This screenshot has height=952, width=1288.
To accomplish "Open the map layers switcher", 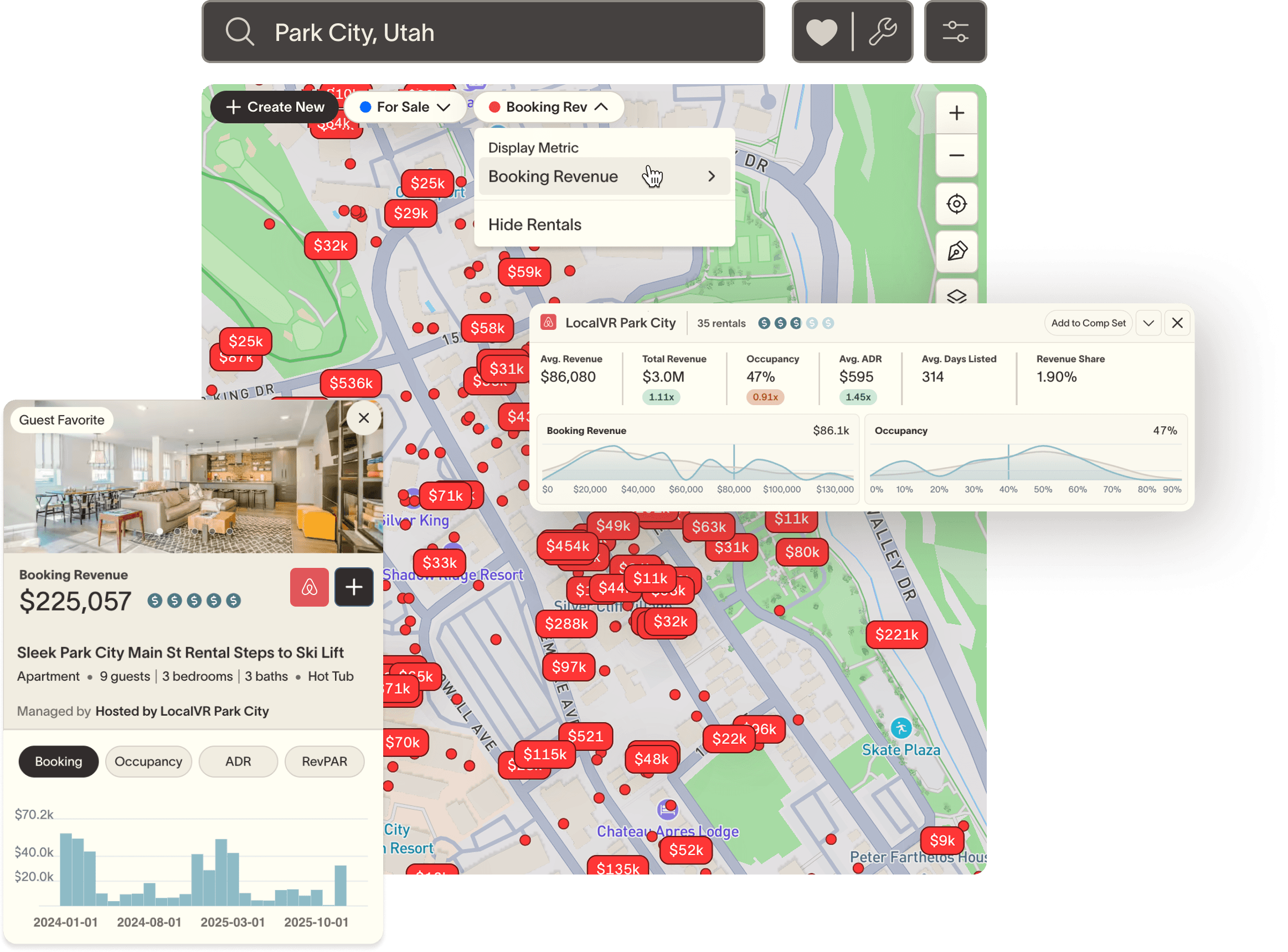I will tap(956, 296).
